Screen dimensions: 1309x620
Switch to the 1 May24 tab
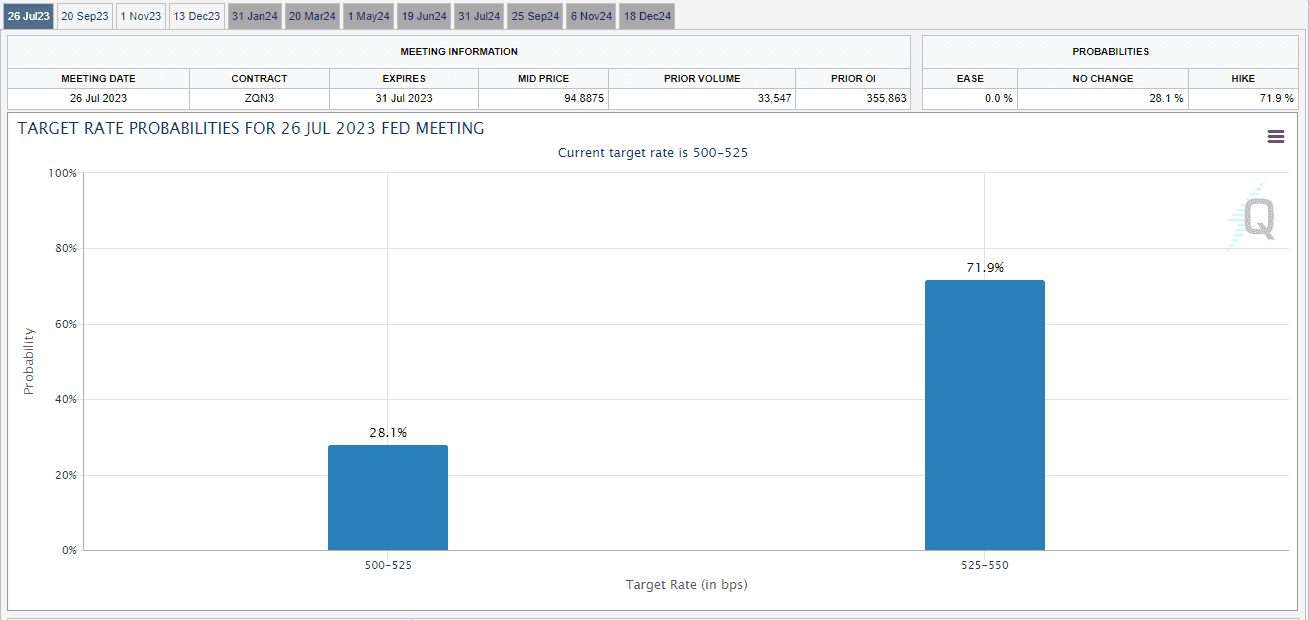369,16
